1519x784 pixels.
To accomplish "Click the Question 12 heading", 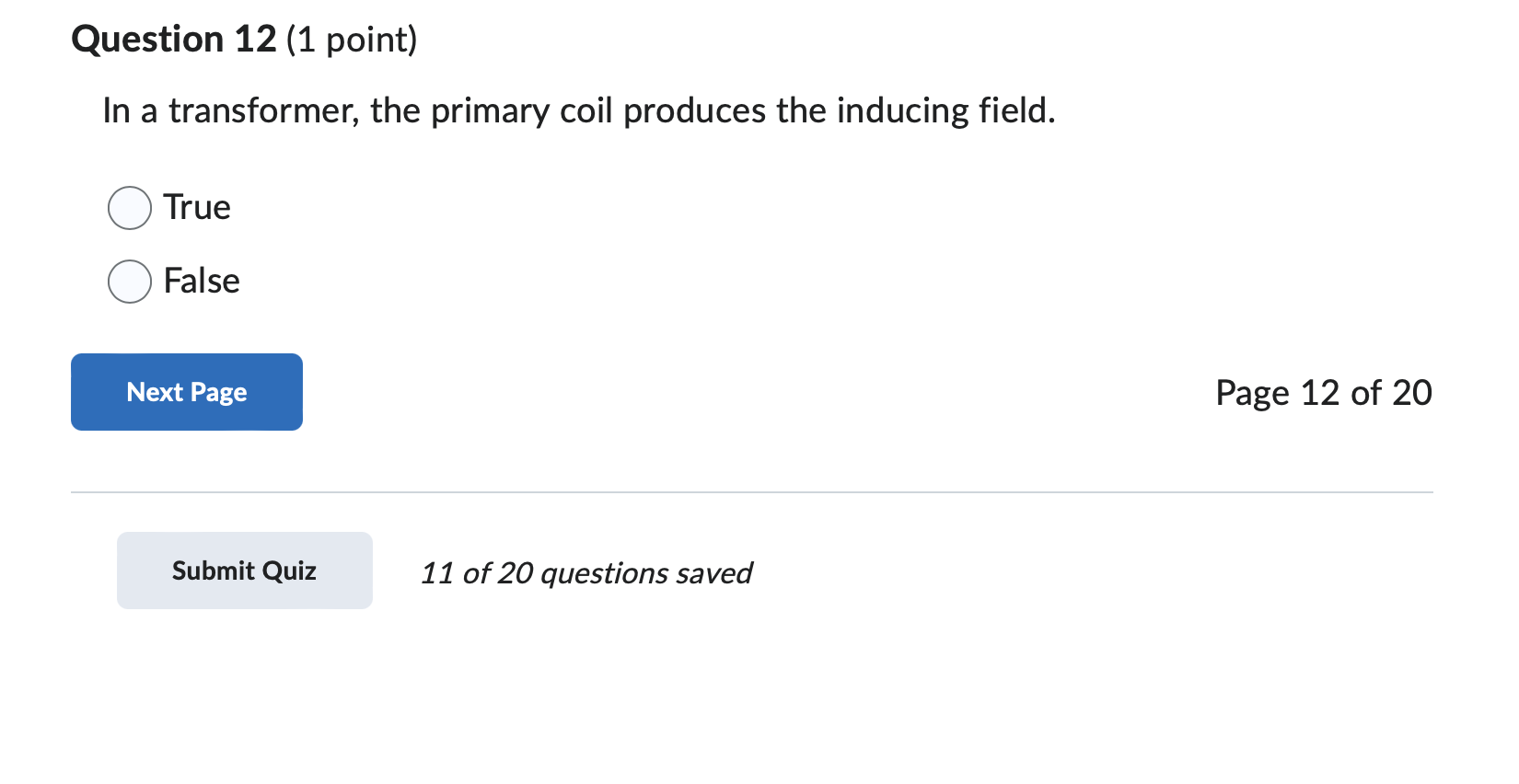I will [173, 39].
